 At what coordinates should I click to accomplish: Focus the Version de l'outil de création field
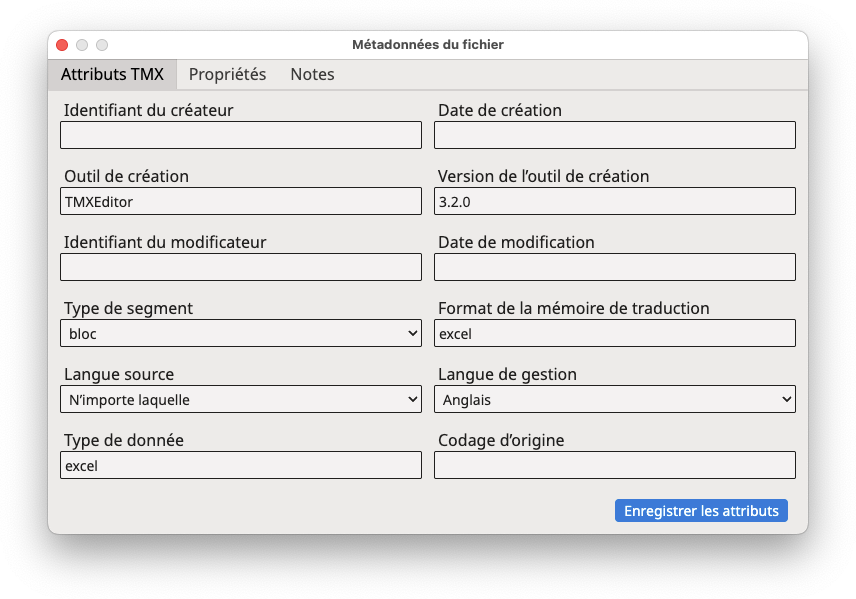(x=615, y=201)
